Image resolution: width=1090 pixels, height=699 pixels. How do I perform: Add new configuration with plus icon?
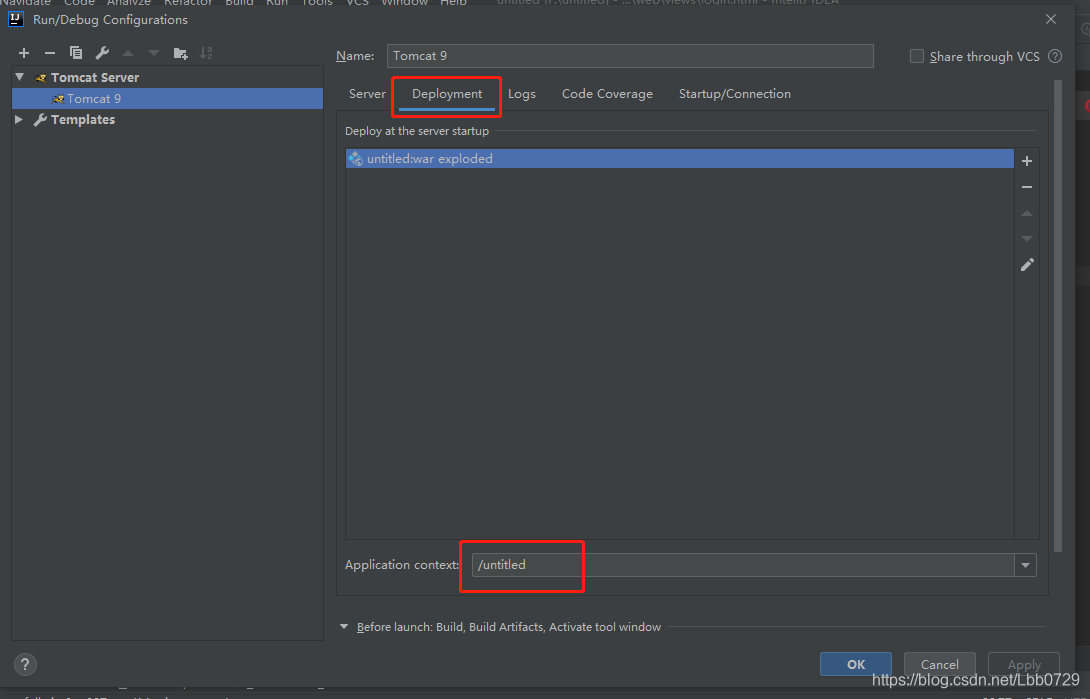[24, 53]
